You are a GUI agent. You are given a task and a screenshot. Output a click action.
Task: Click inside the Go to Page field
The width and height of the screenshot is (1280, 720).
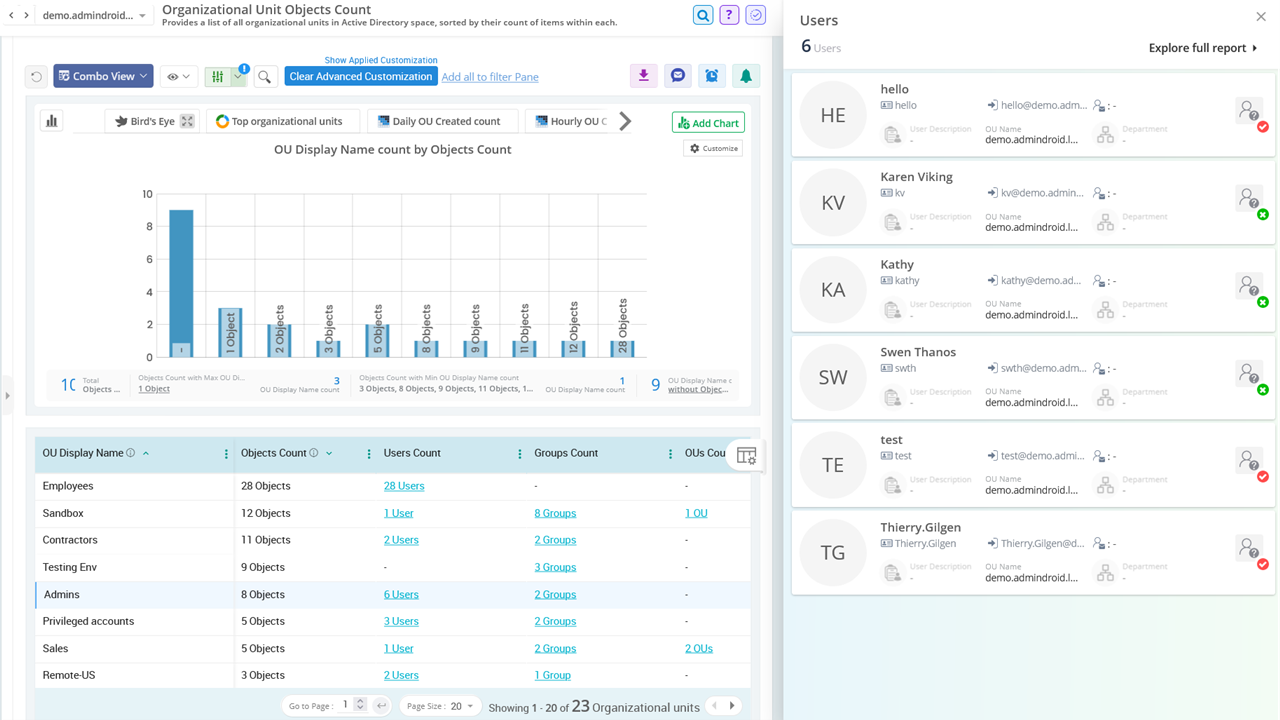click(345, 705)
